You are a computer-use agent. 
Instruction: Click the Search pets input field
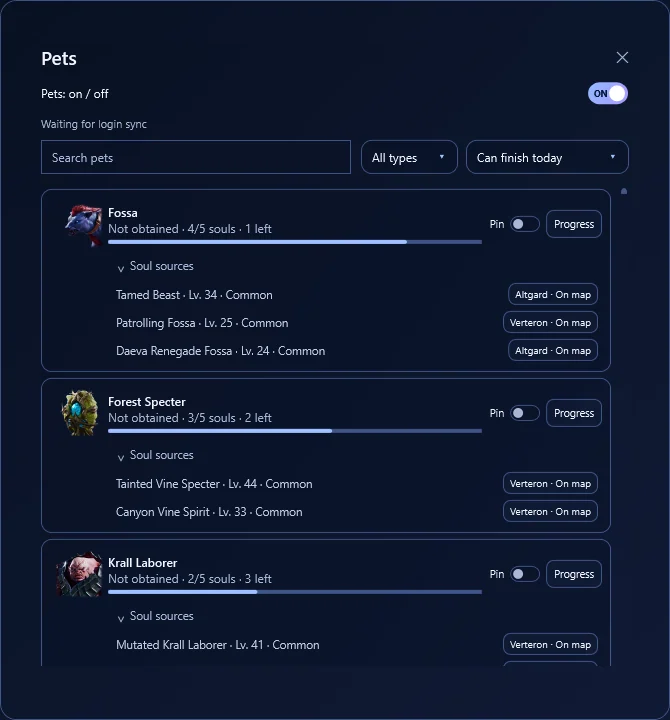click(x=196, y=158)
